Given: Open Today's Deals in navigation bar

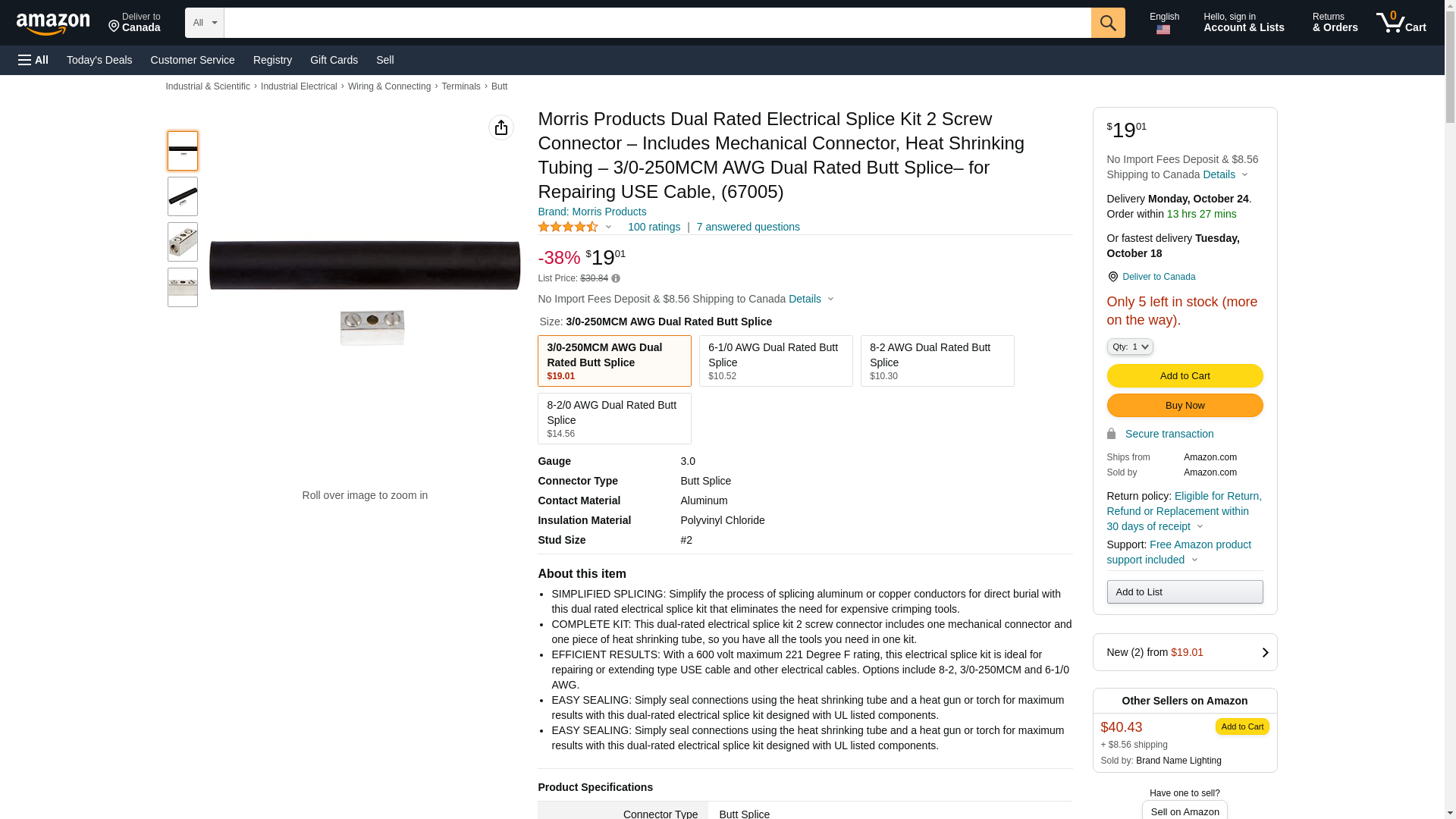Looking at the screenshot, I should pyautogui.click(x=99, y=60).
